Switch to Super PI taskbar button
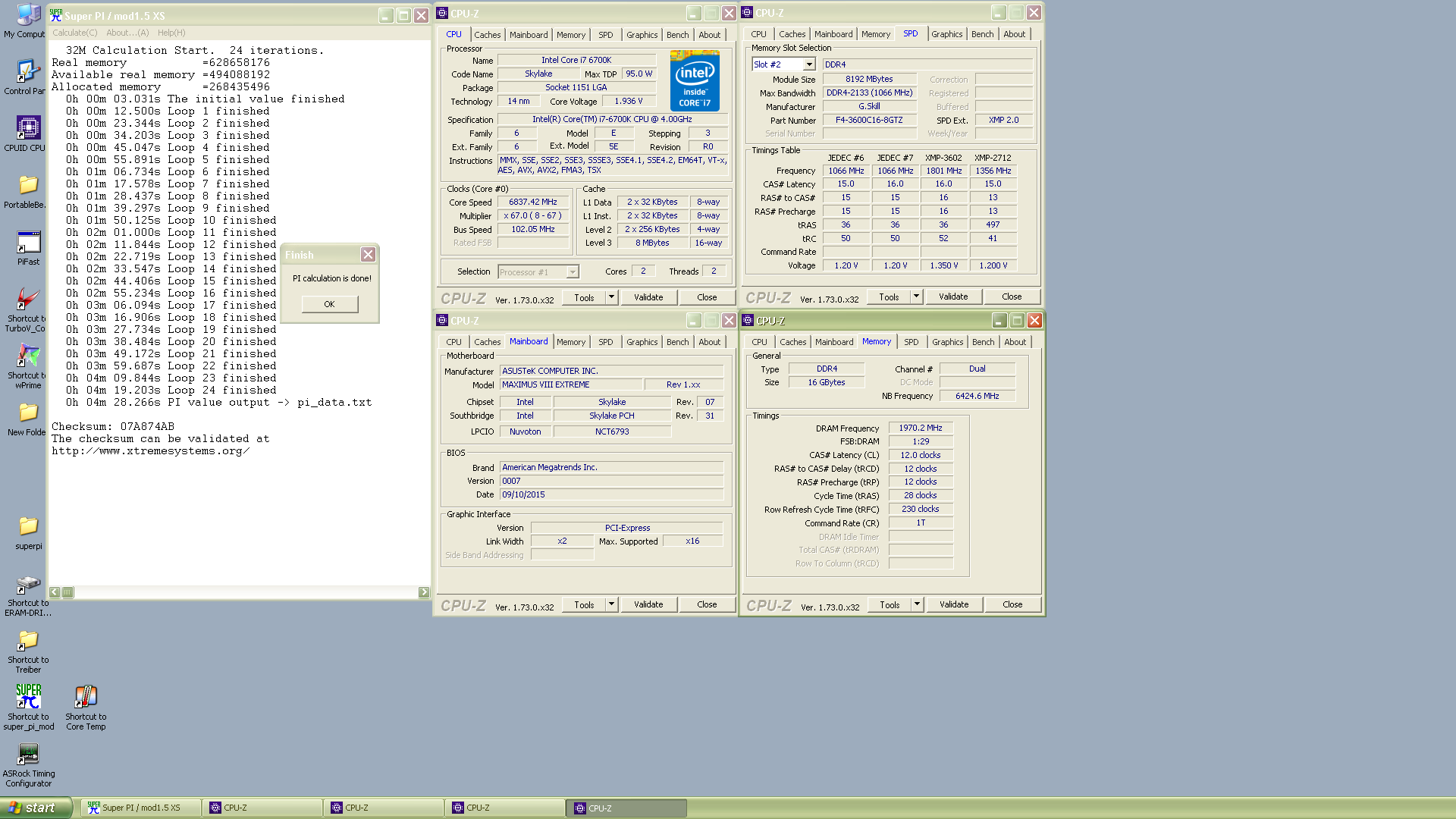Image resolution: width=1456 pixels, height=819 pixels. click(x=141, y=808)
